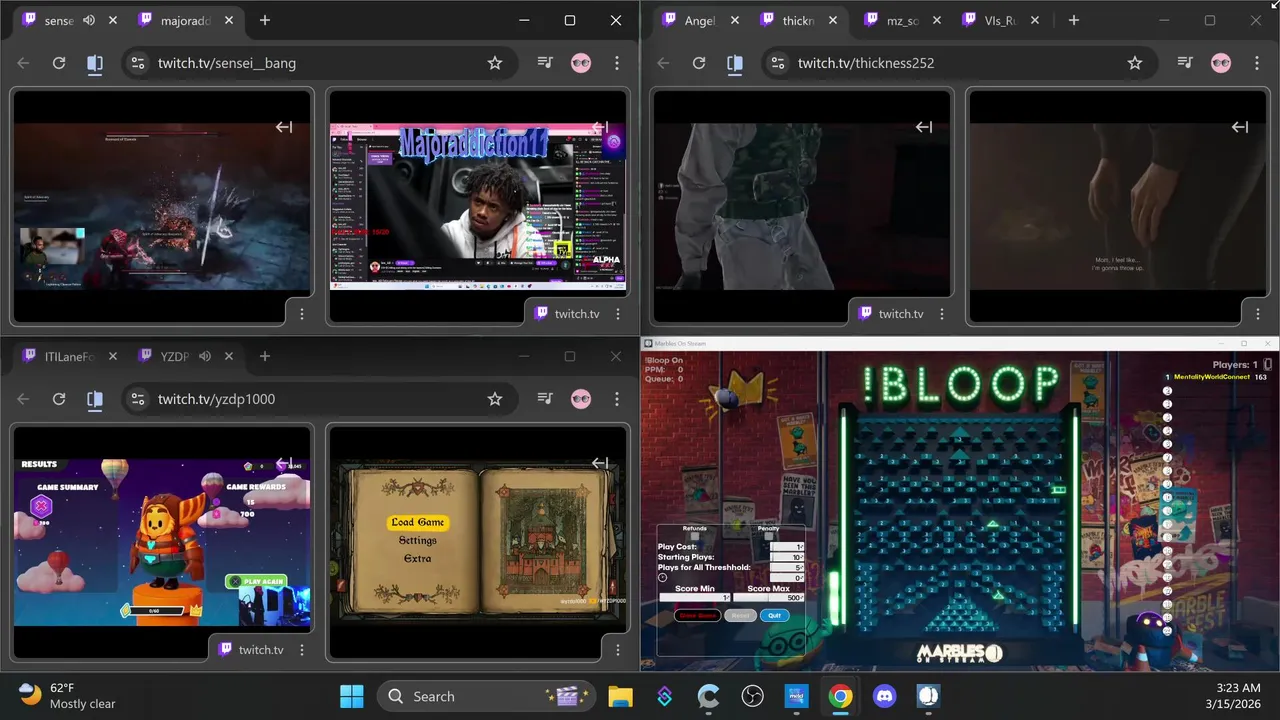
Task: Toggle the Refunds checkbox in Marbles
Action: tap(695, 537)
